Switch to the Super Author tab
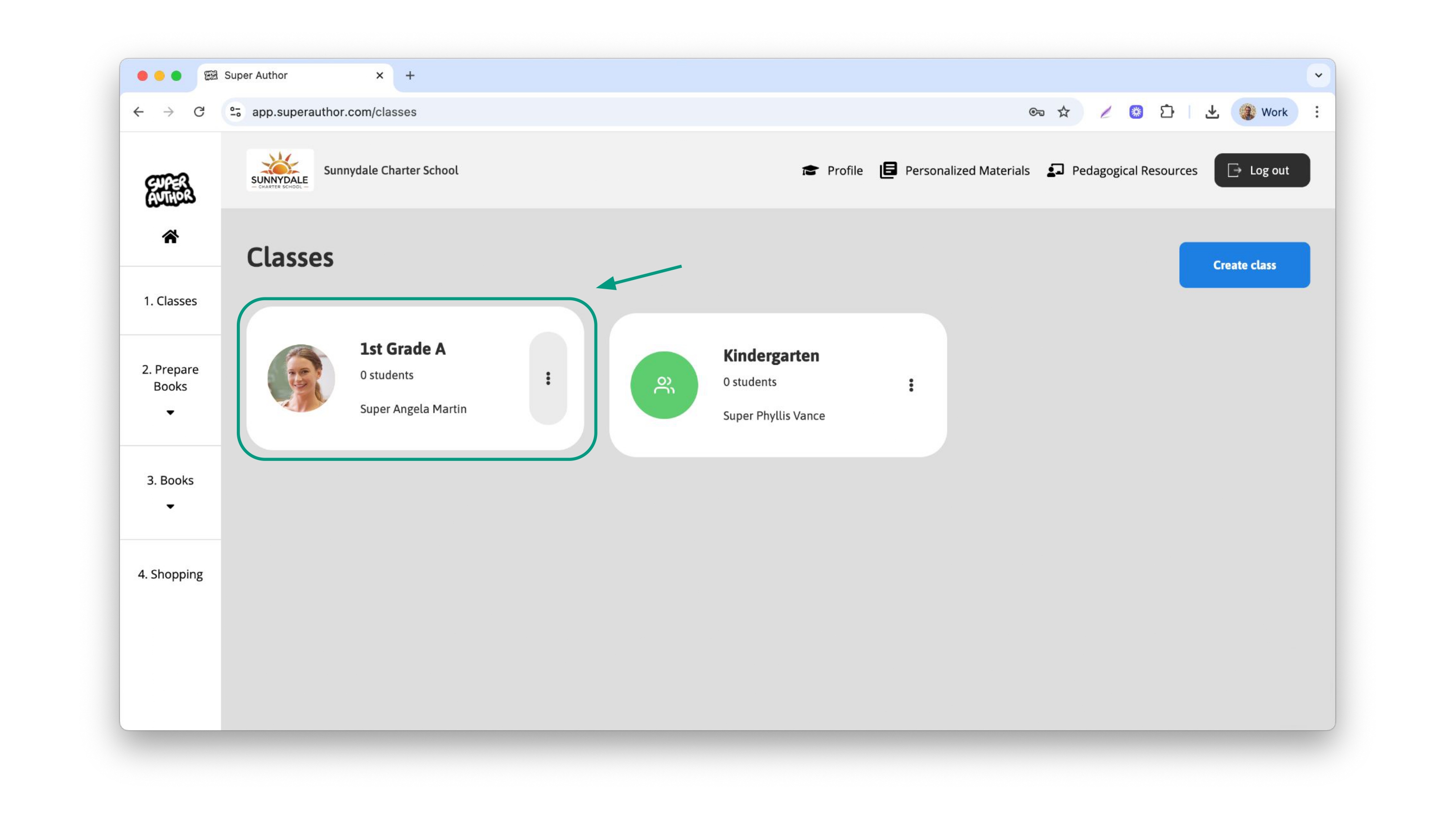This screenshot has width=1456, height=819. [x=295, y=75]
